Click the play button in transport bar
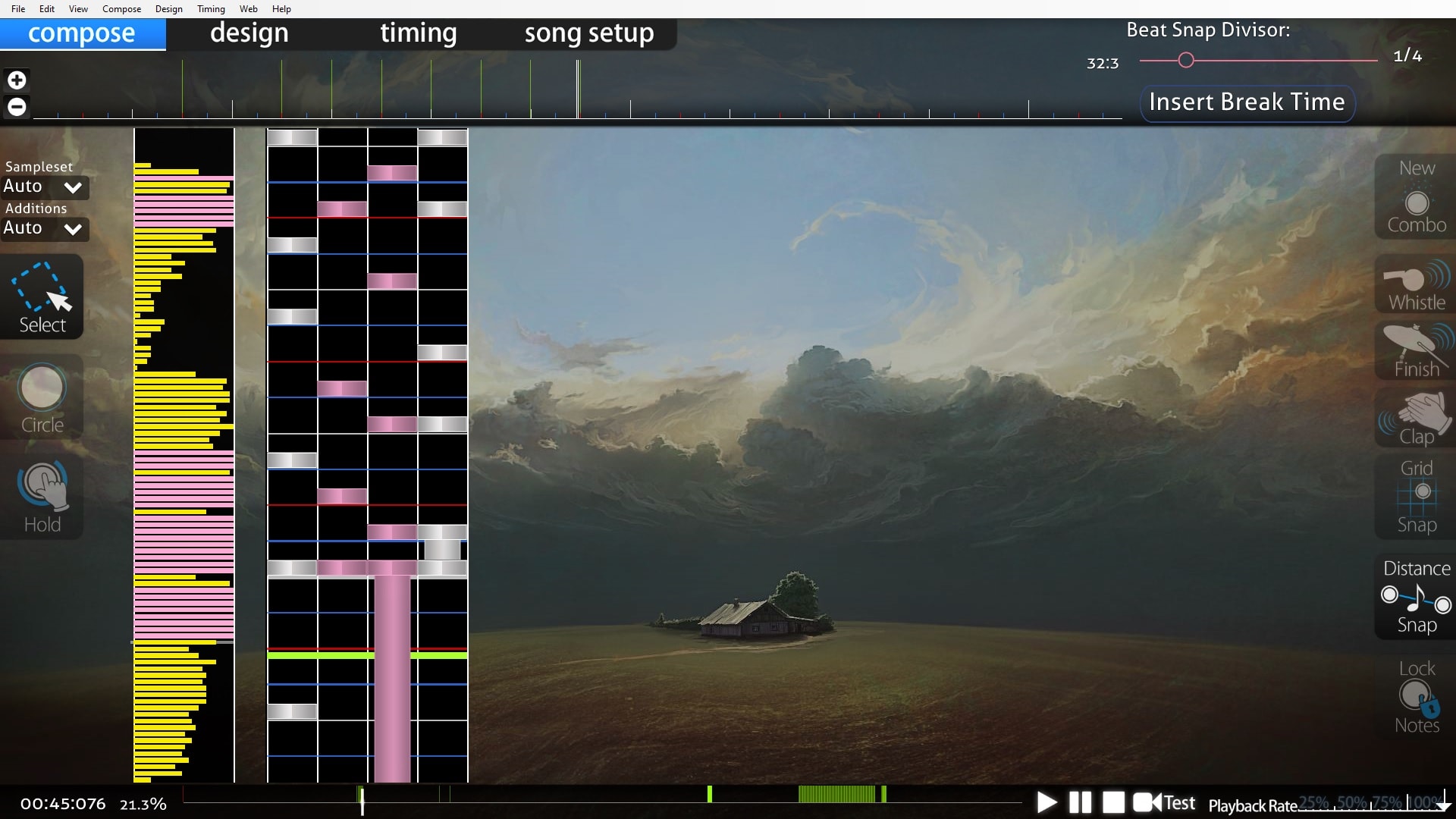This screenshot has width=1456, height=819. [x=1045, y=802]
